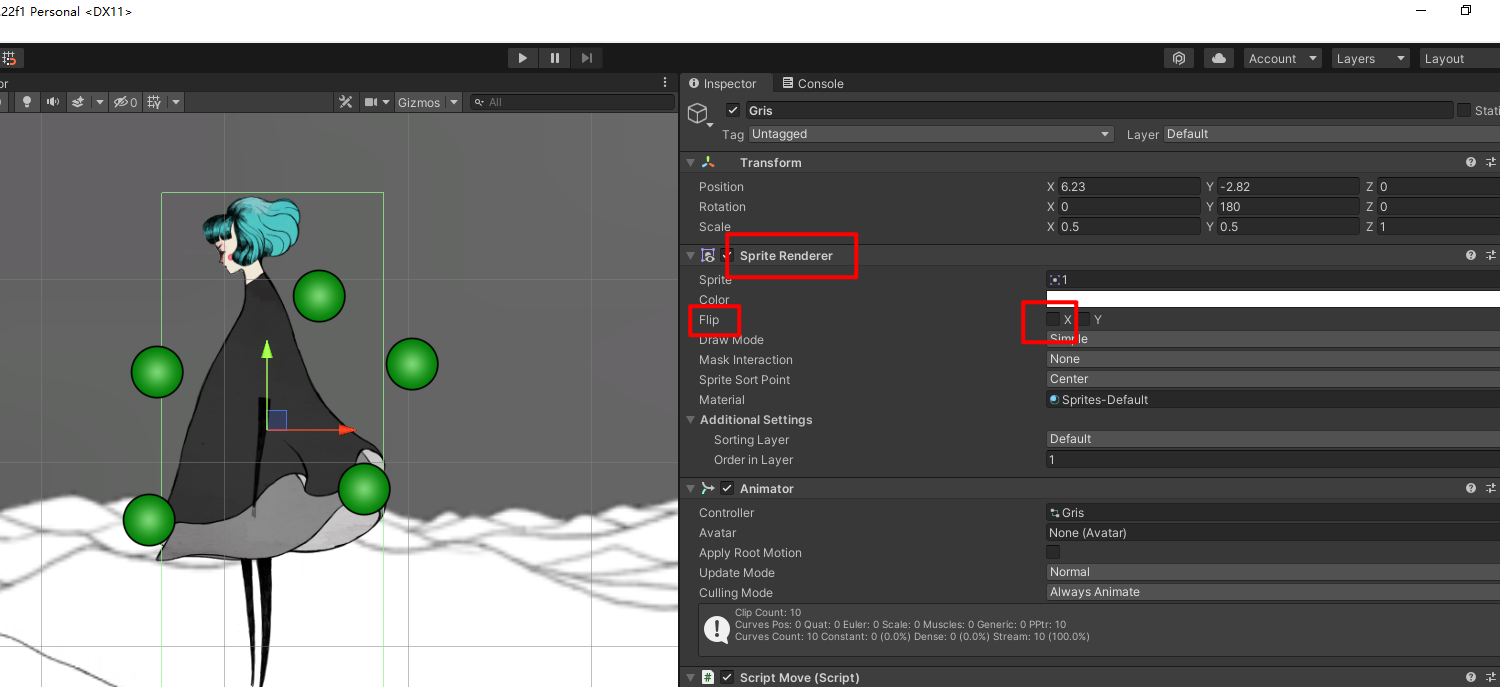Start Play mode with the Play button
The height and width of the screenshot is (687, 1500).
pos(522,58)
